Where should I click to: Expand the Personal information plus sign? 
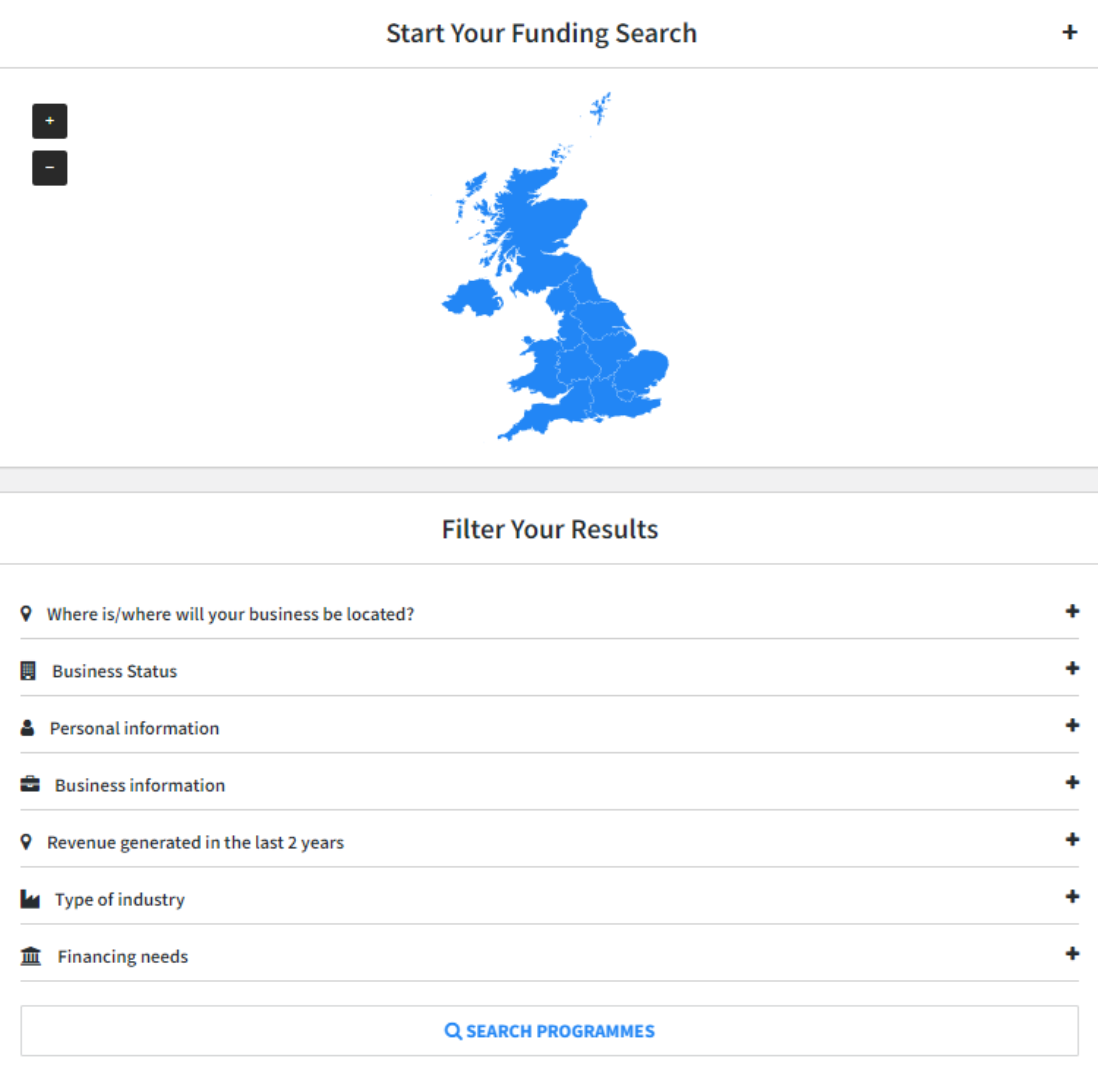[x=1072, y=725]
